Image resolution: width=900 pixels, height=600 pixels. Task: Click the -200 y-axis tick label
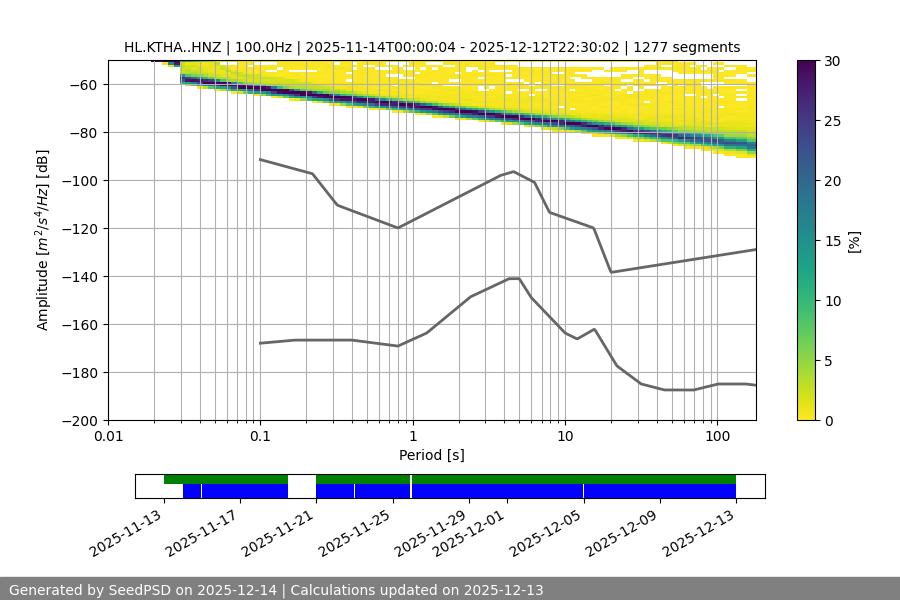(82, 421)
